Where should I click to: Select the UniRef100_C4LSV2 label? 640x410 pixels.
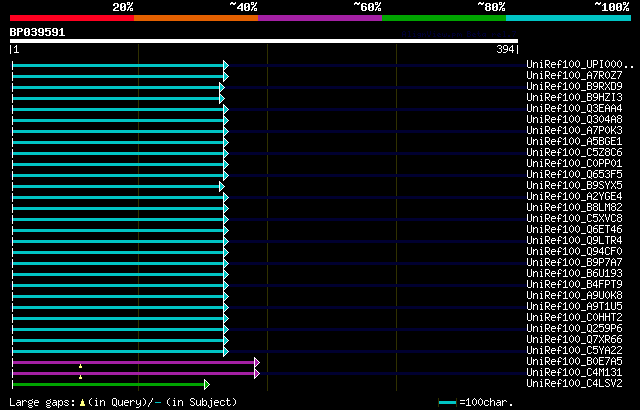pos(574,384)
